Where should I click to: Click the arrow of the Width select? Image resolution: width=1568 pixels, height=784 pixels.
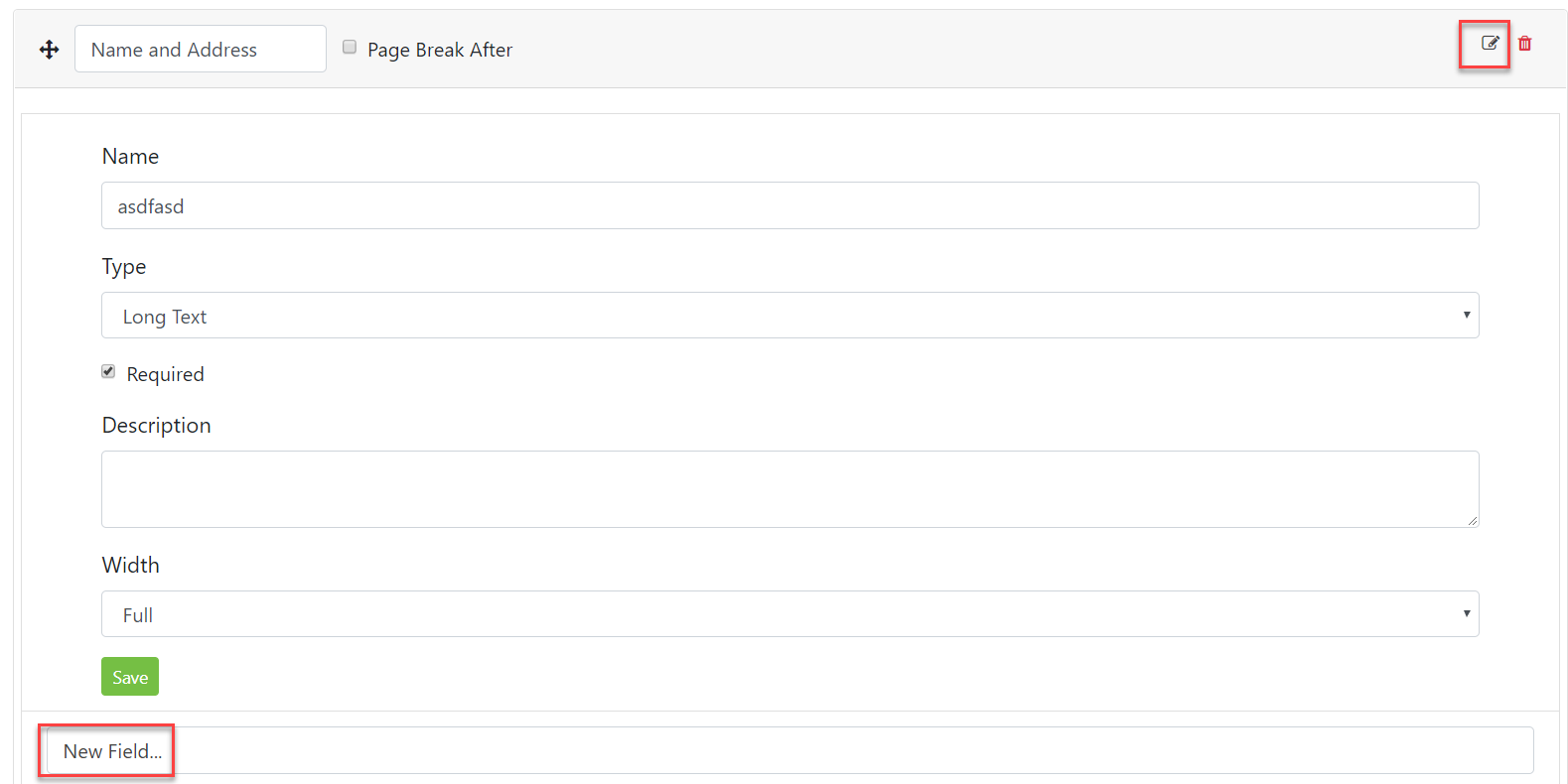click(1466, 613)
